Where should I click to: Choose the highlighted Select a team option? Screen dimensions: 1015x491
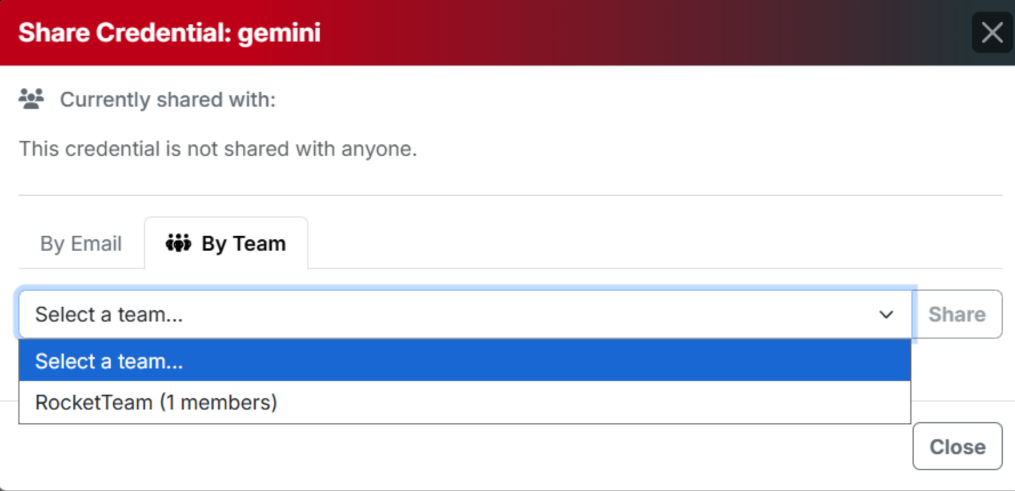109,361
